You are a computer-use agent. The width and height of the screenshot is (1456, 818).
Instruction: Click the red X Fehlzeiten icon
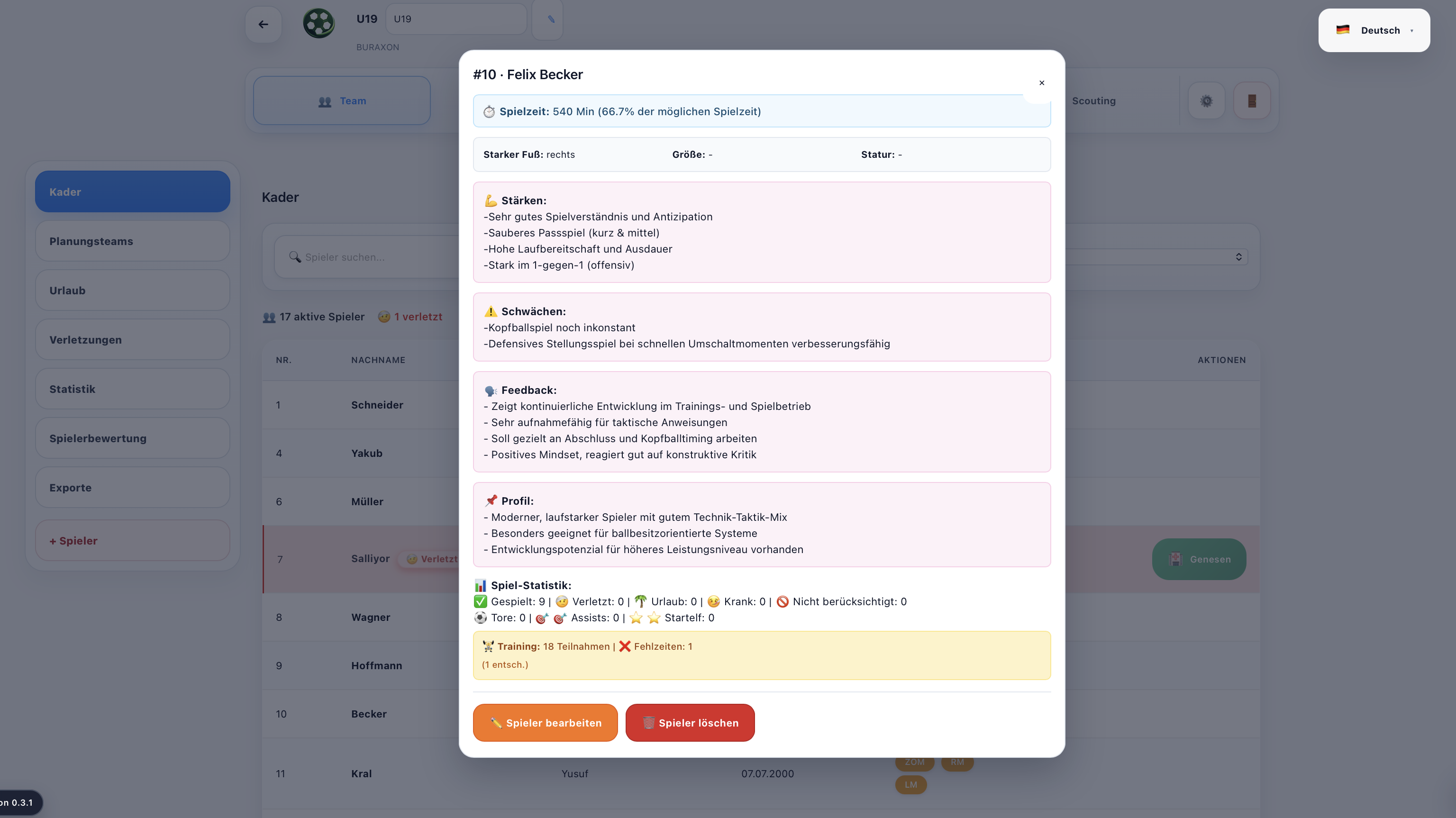coord(625,646)
